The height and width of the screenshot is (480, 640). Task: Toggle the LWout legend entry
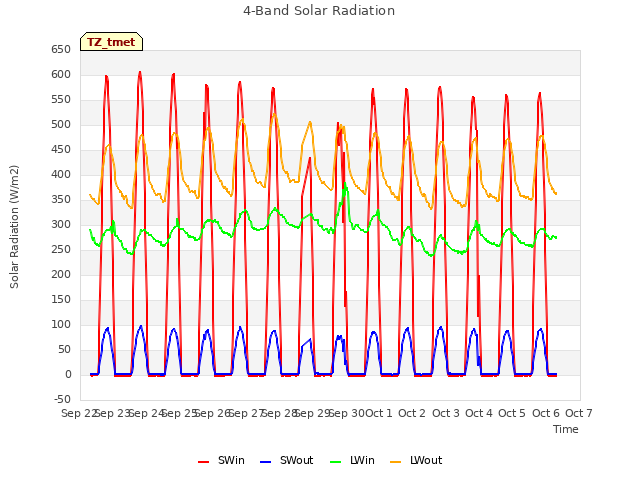416,460
